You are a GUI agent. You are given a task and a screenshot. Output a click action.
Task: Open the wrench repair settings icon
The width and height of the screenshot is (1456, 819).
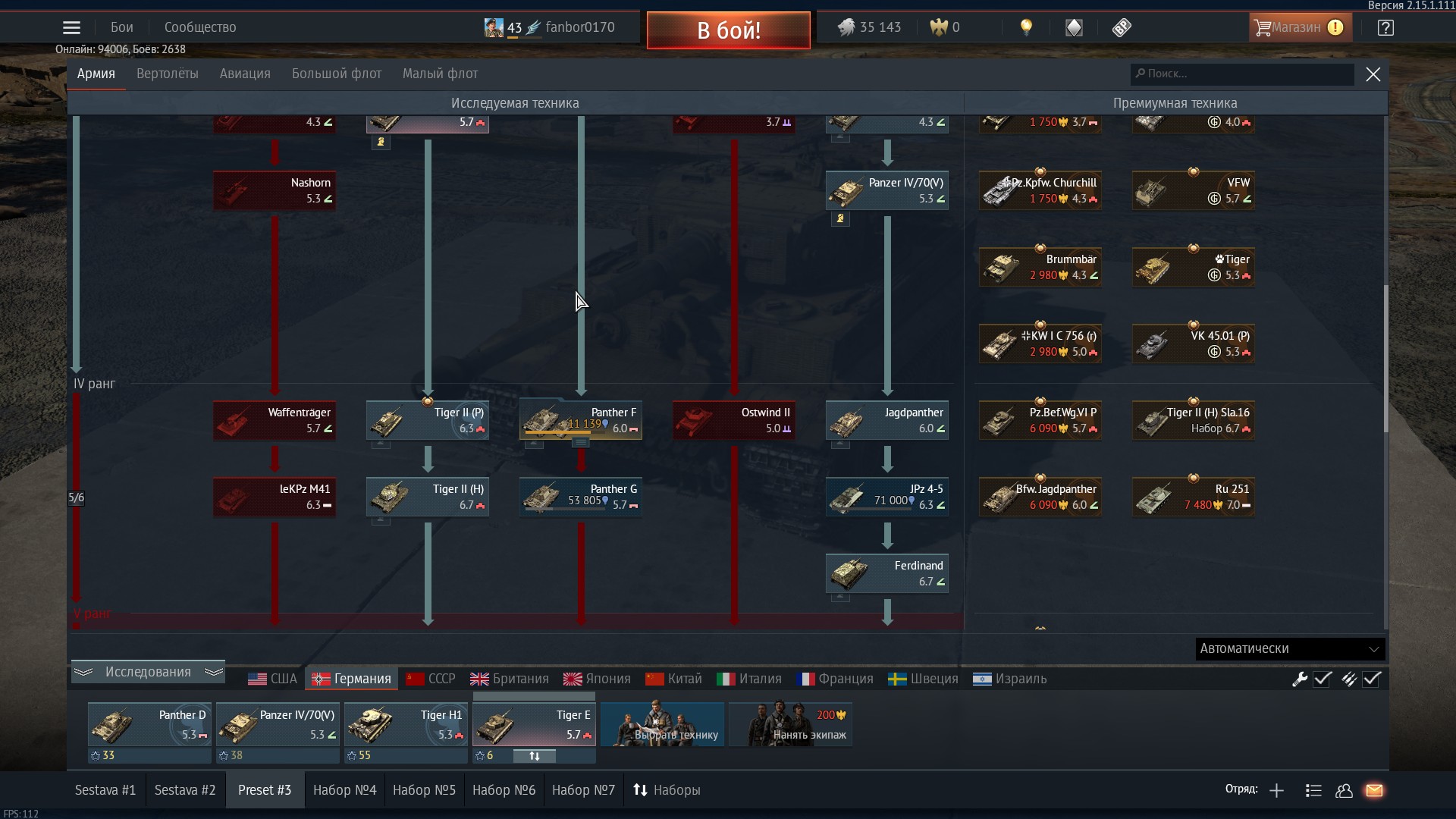(1300, 679)
